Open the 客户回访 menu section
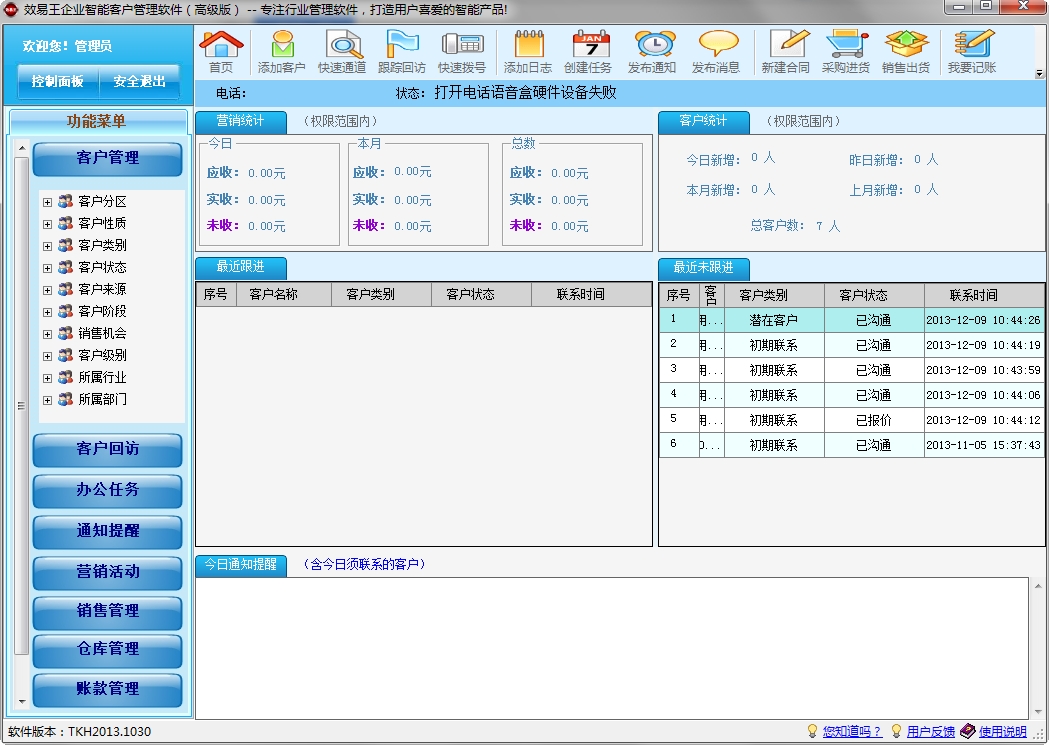1049x745 pixels. 108,450
